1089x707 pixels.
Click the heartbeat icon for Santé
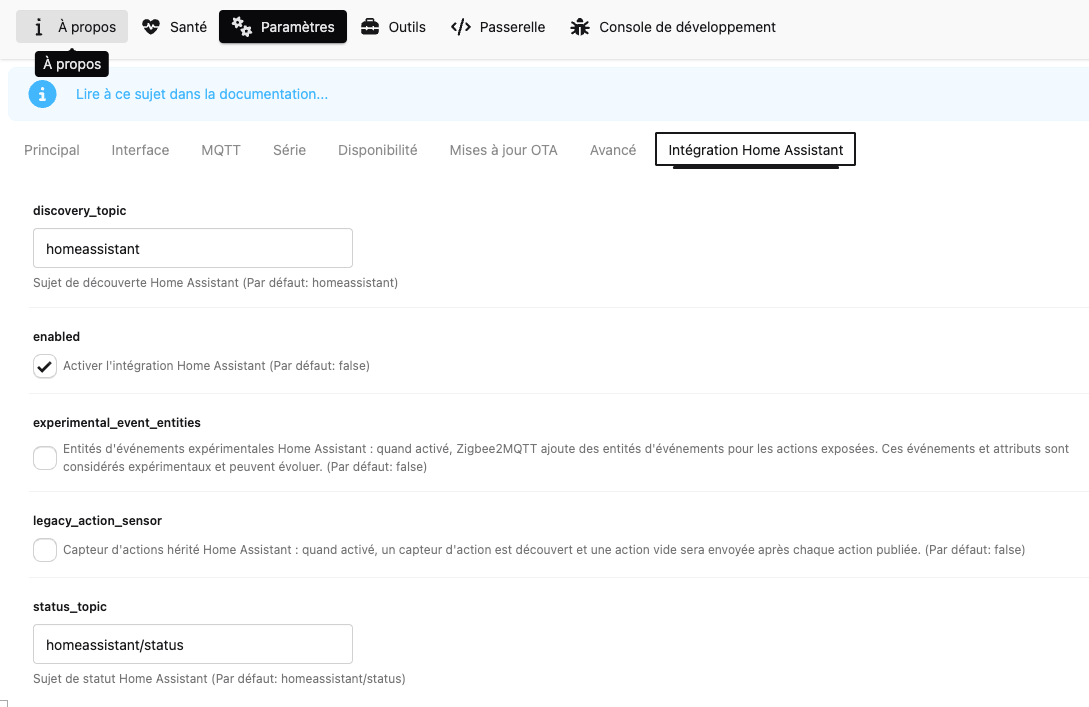click(151, 27)
